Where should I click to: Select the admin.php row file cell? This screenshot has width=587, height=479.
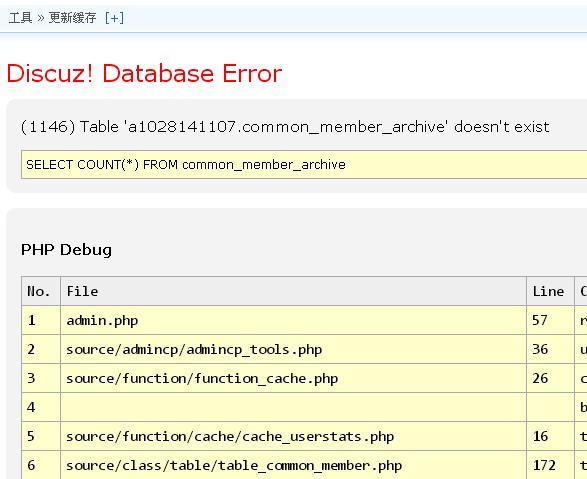[294, 320]
